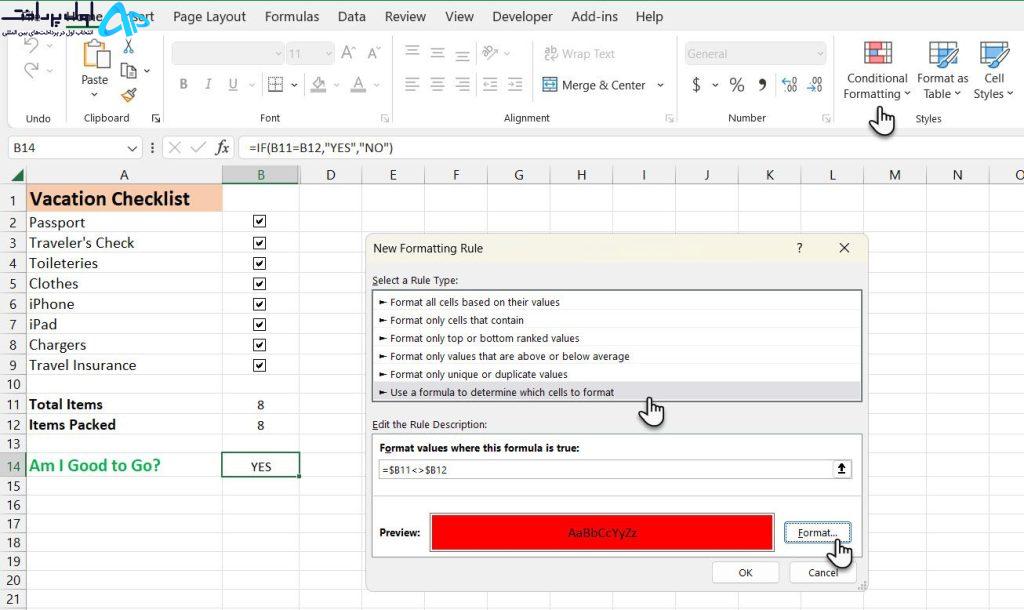Click the Align Right icon

point(462,84)
